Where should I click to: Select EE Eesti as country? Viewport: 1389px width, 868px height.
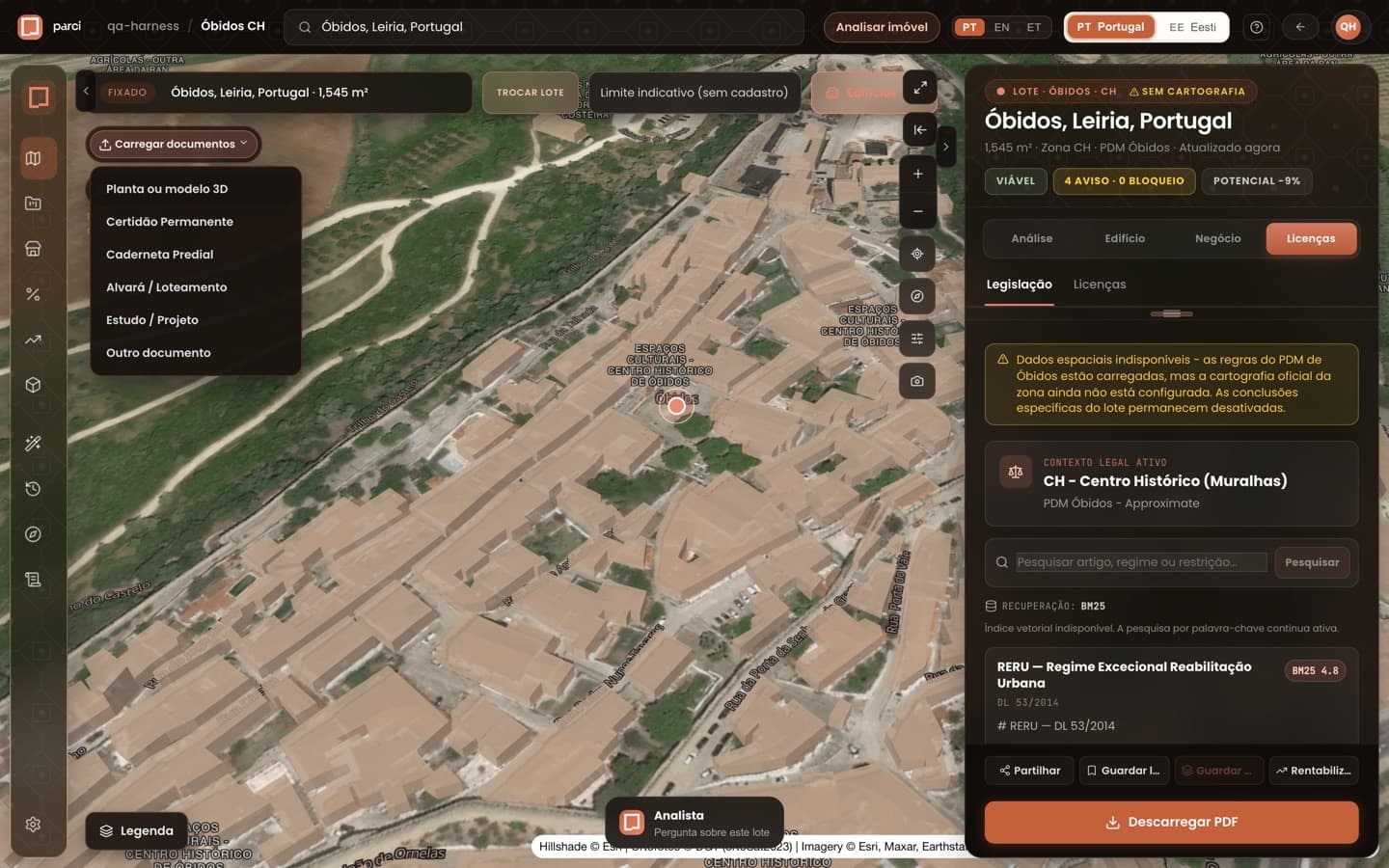pyautogui.click(x=1192, y=27)
